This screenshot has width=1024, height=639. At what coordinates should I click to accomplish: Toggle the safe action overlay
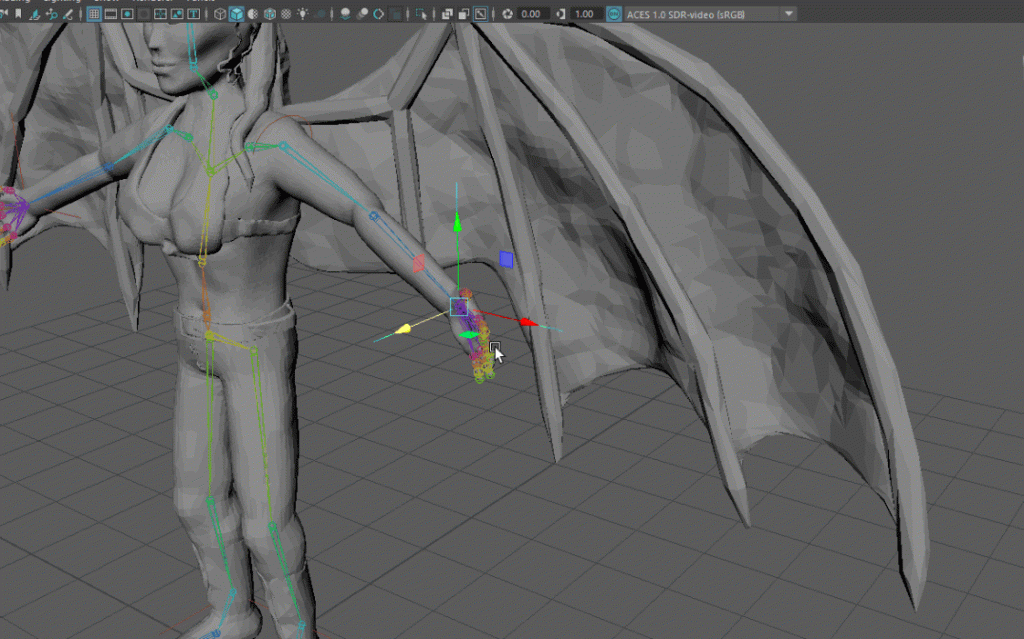coord(177,14)
